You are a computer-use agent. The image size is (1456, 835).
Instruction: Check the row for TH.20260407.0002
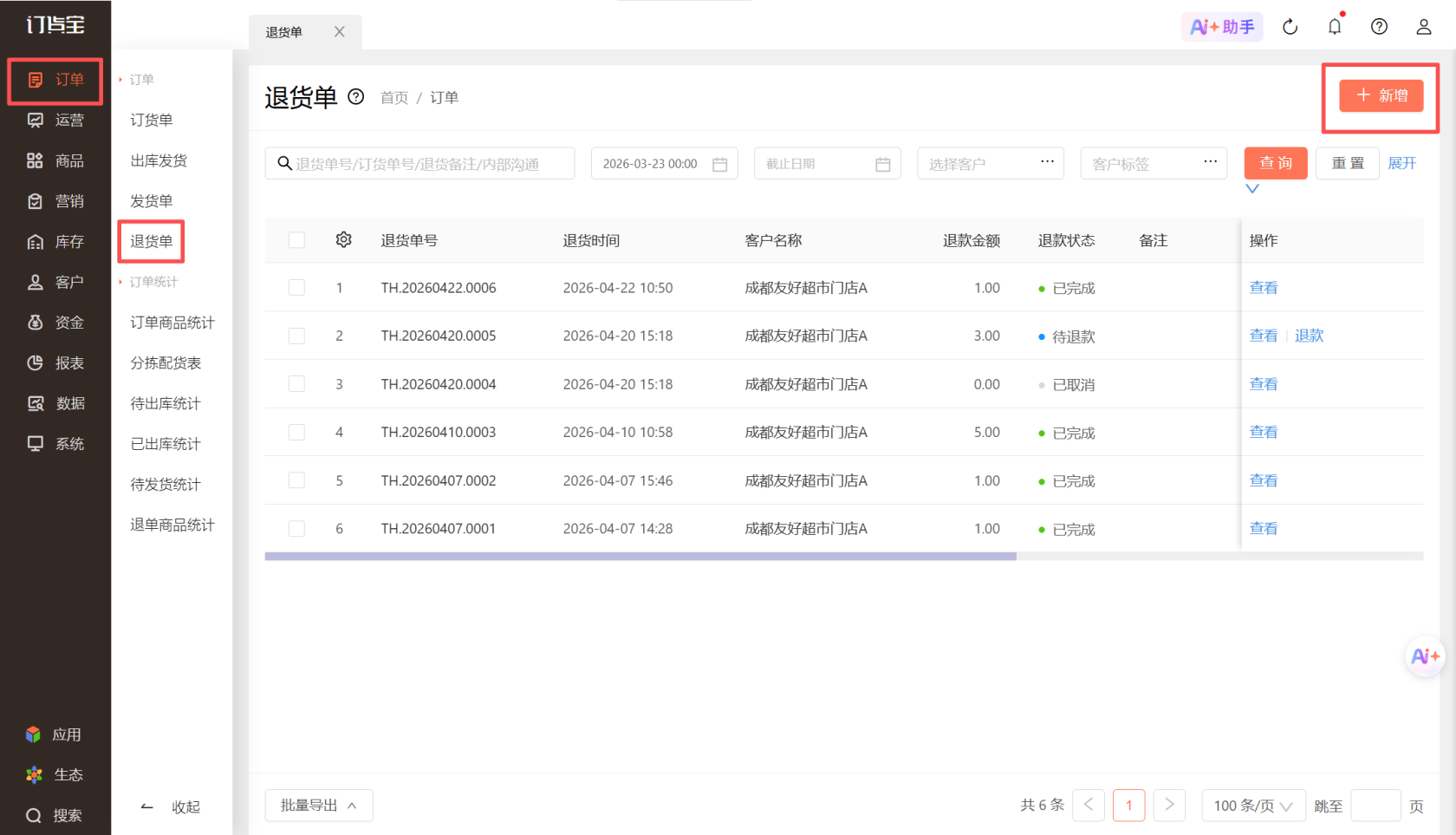pos(296,480)
